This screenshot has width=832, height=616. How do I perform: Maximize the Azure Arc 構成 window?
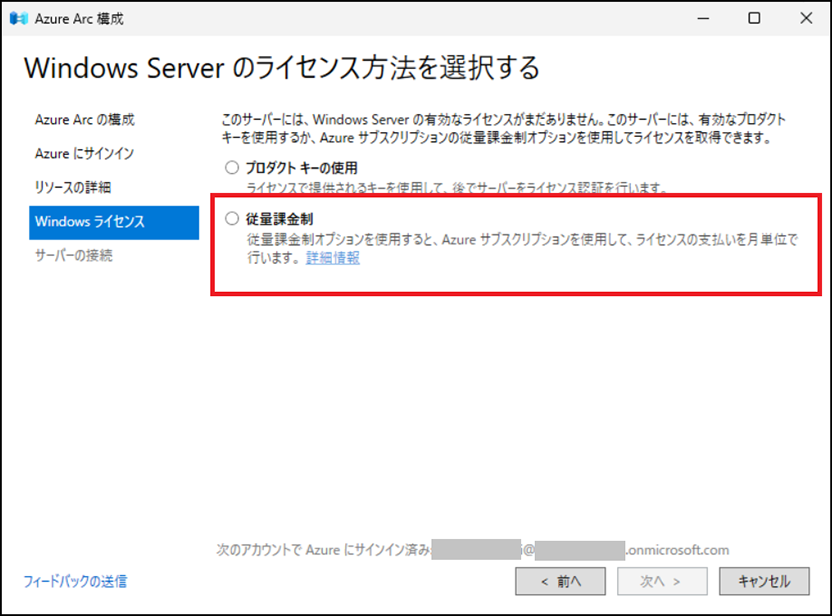[754, 19]
